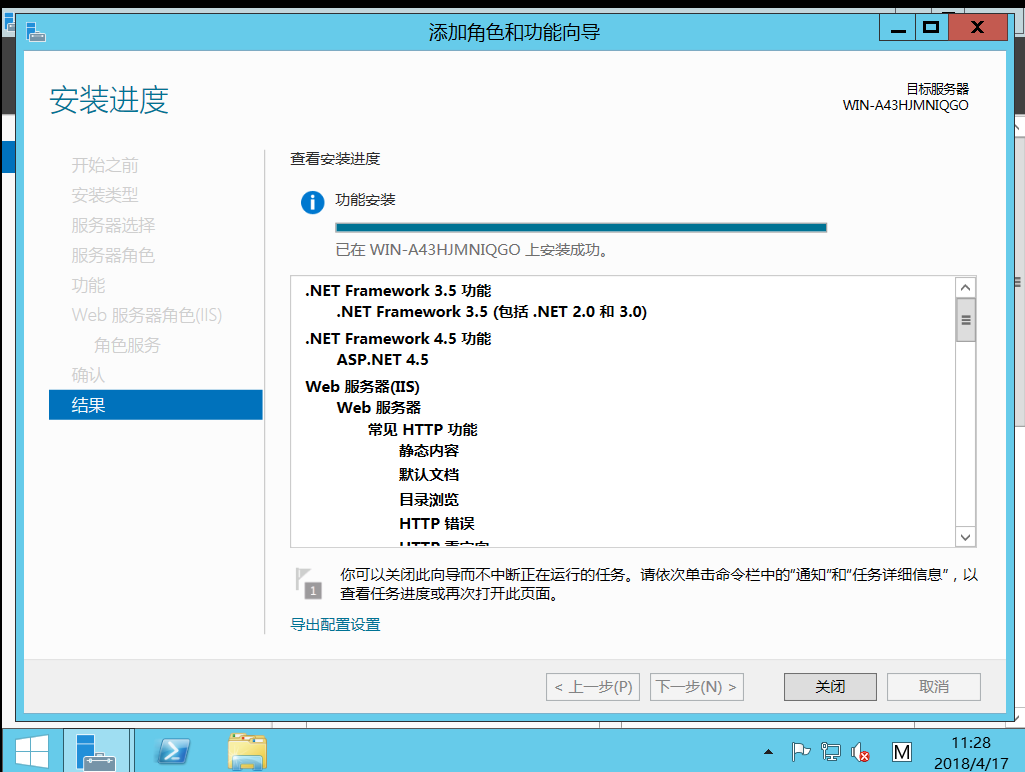The image size is (1025, 772).
Task: Close the wizard with the red X
Action: (977, 28)
